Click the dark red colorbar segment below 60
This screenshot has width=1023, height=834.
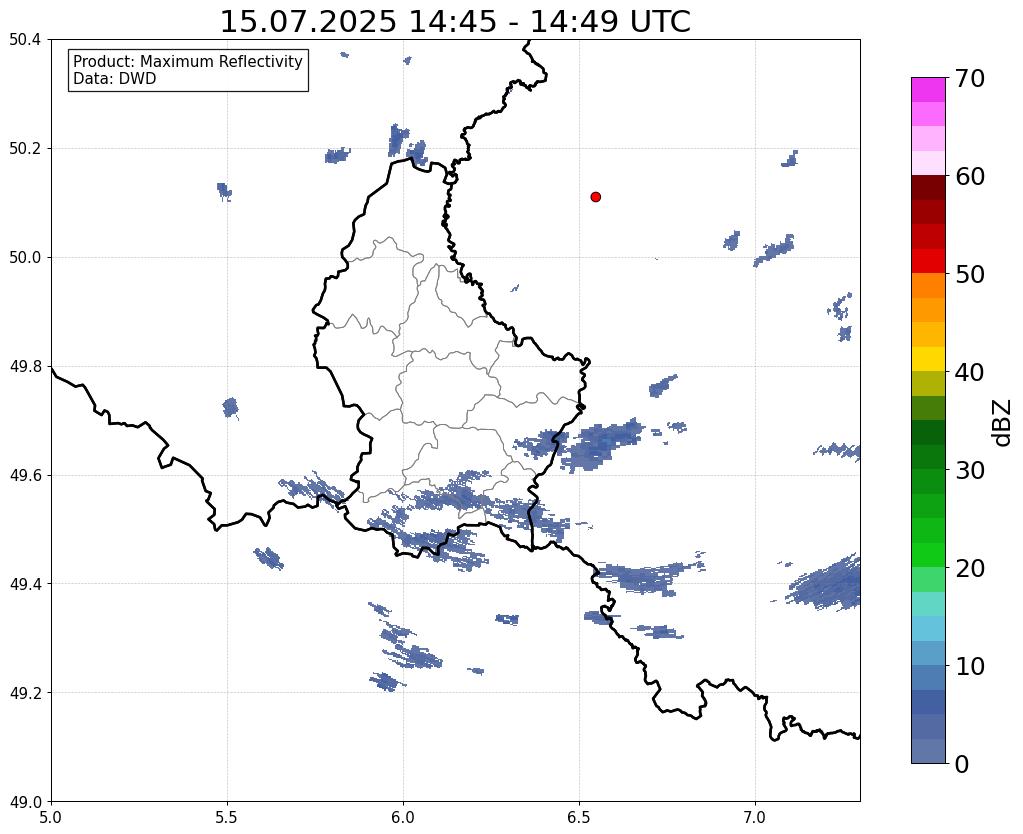pos(928,187)
